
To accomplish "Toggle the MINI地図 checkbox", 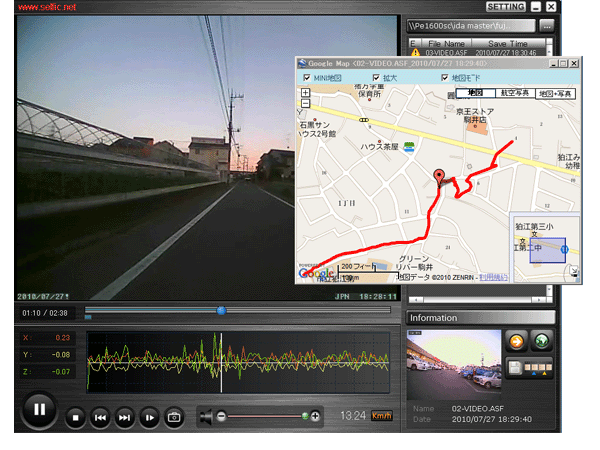I will coord(307,78).
